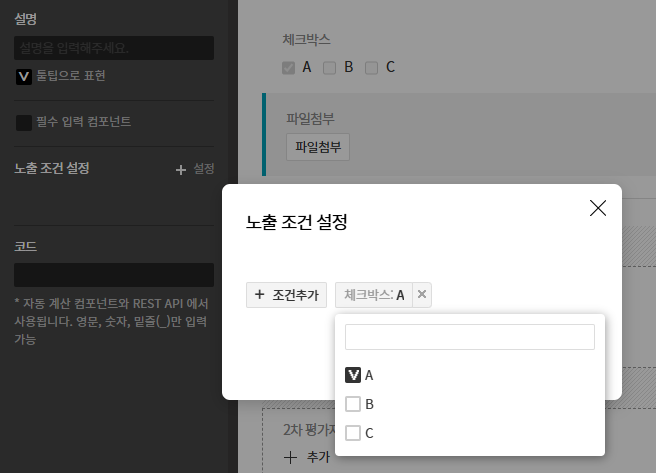Focus the search box in the option dropdown

pos(469,337)
